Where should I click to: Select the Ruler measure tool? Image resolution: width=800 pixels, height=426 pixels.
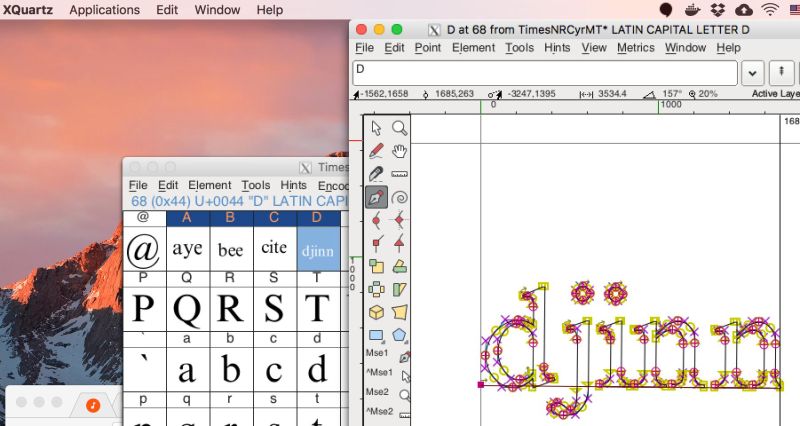(x=399, y=174)
